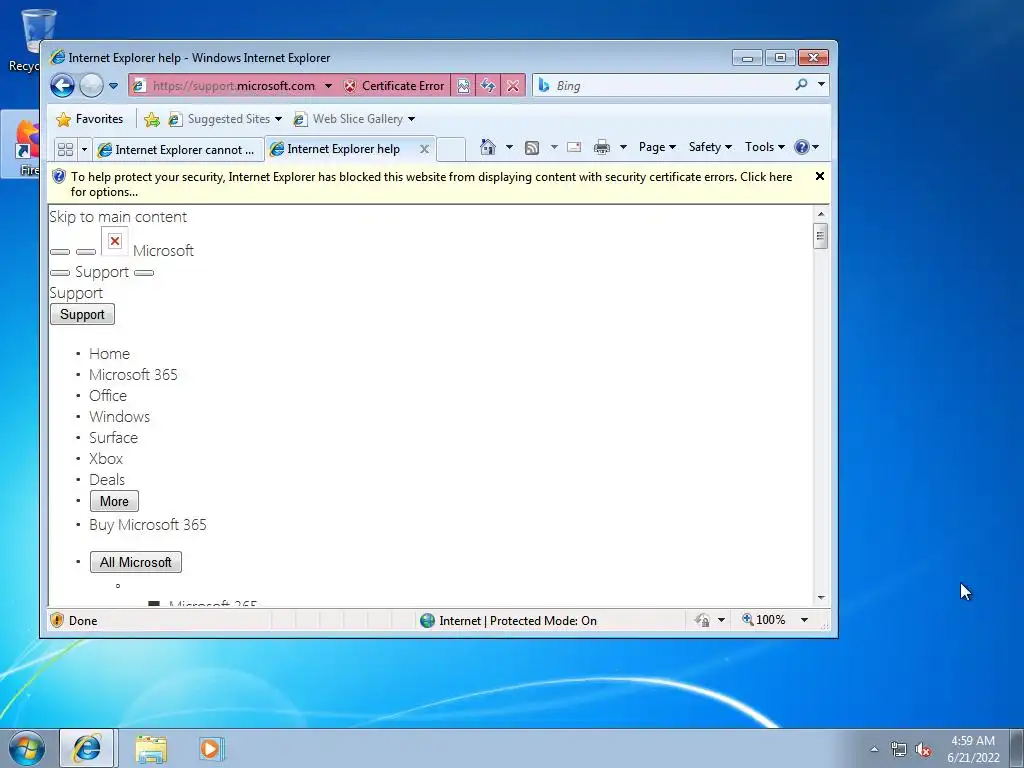Screen dimensions: 1024x768
Task: Dismiss the information bar with its X
Action: (x=820, y=176)
